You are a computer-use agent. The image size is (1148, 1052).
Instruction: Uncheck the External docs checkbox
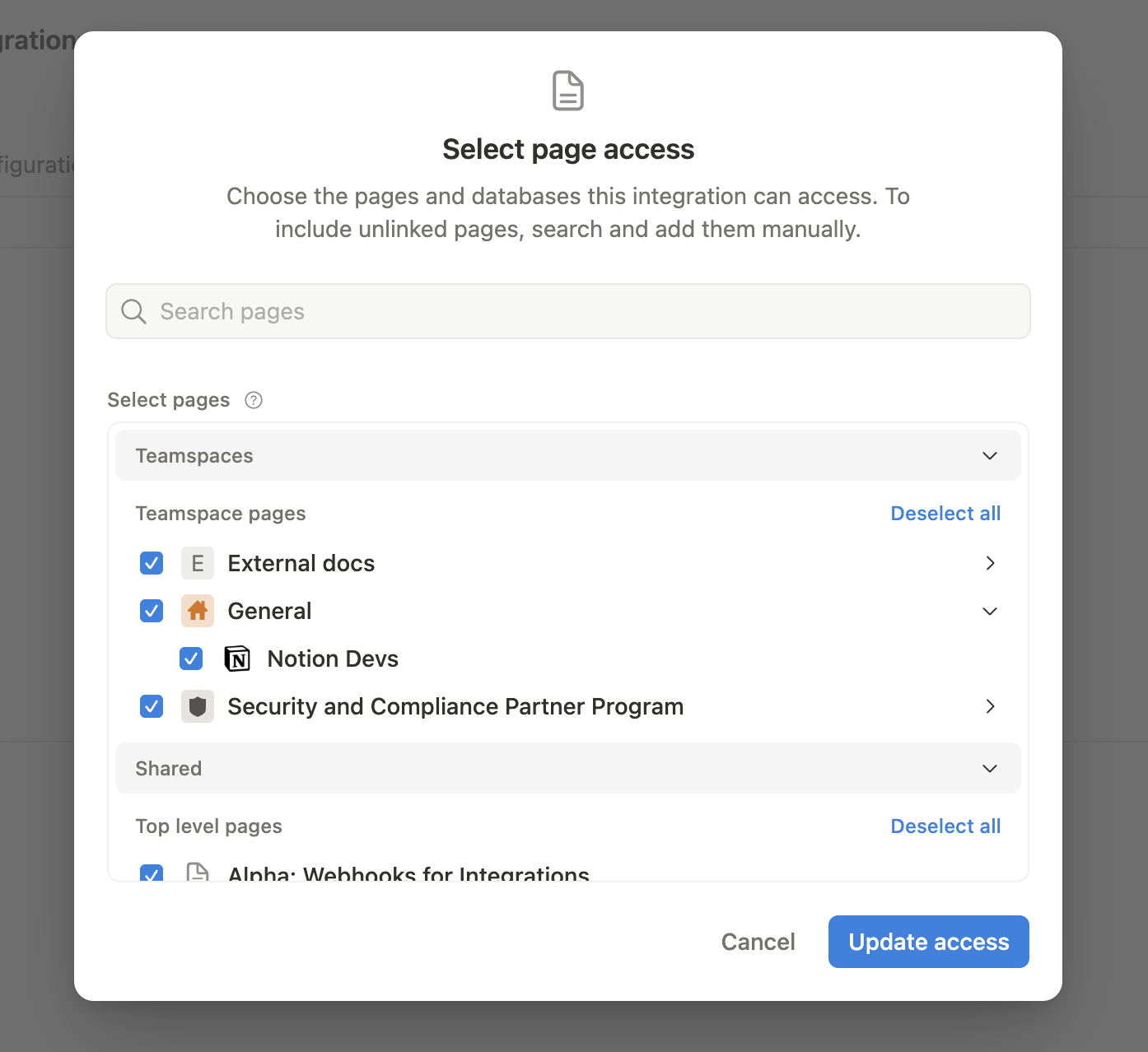[x=151, y=563]
